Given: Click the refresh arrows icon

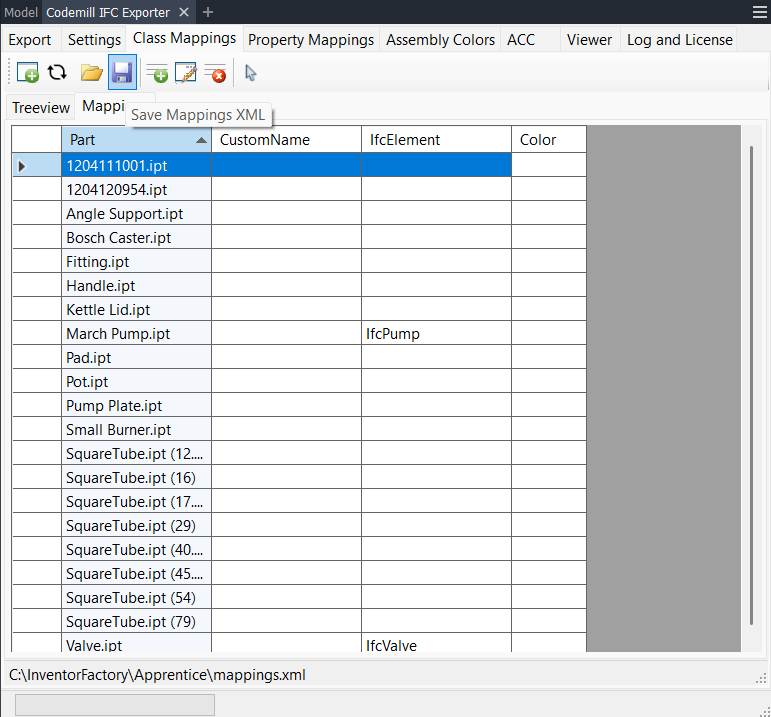Looking at the screenshot, I should pos(57,73).
